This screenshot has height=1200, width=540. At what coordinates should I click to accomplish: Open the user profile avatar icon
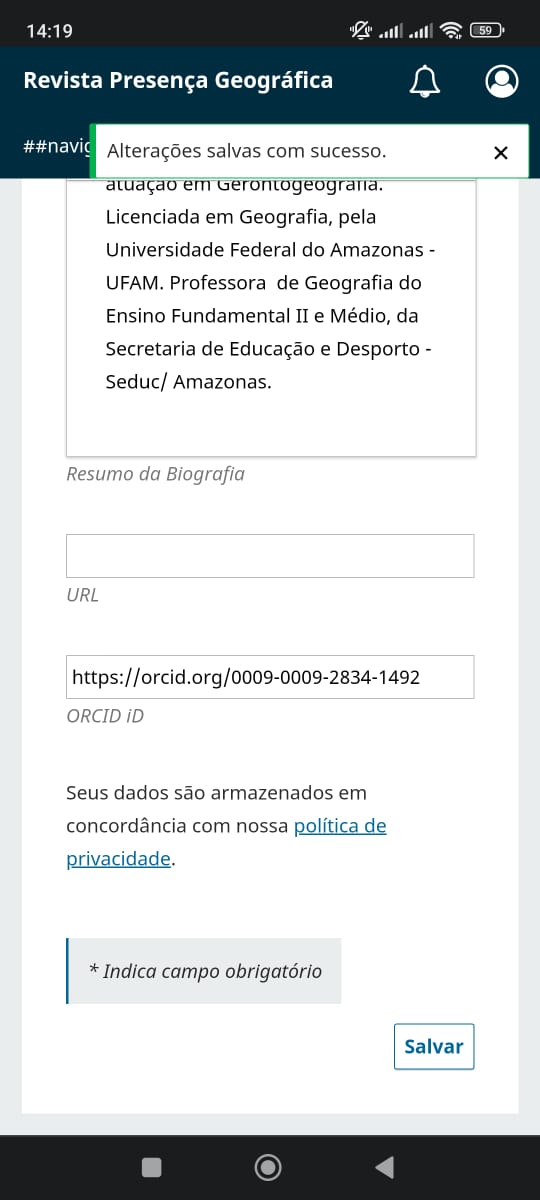502,81
